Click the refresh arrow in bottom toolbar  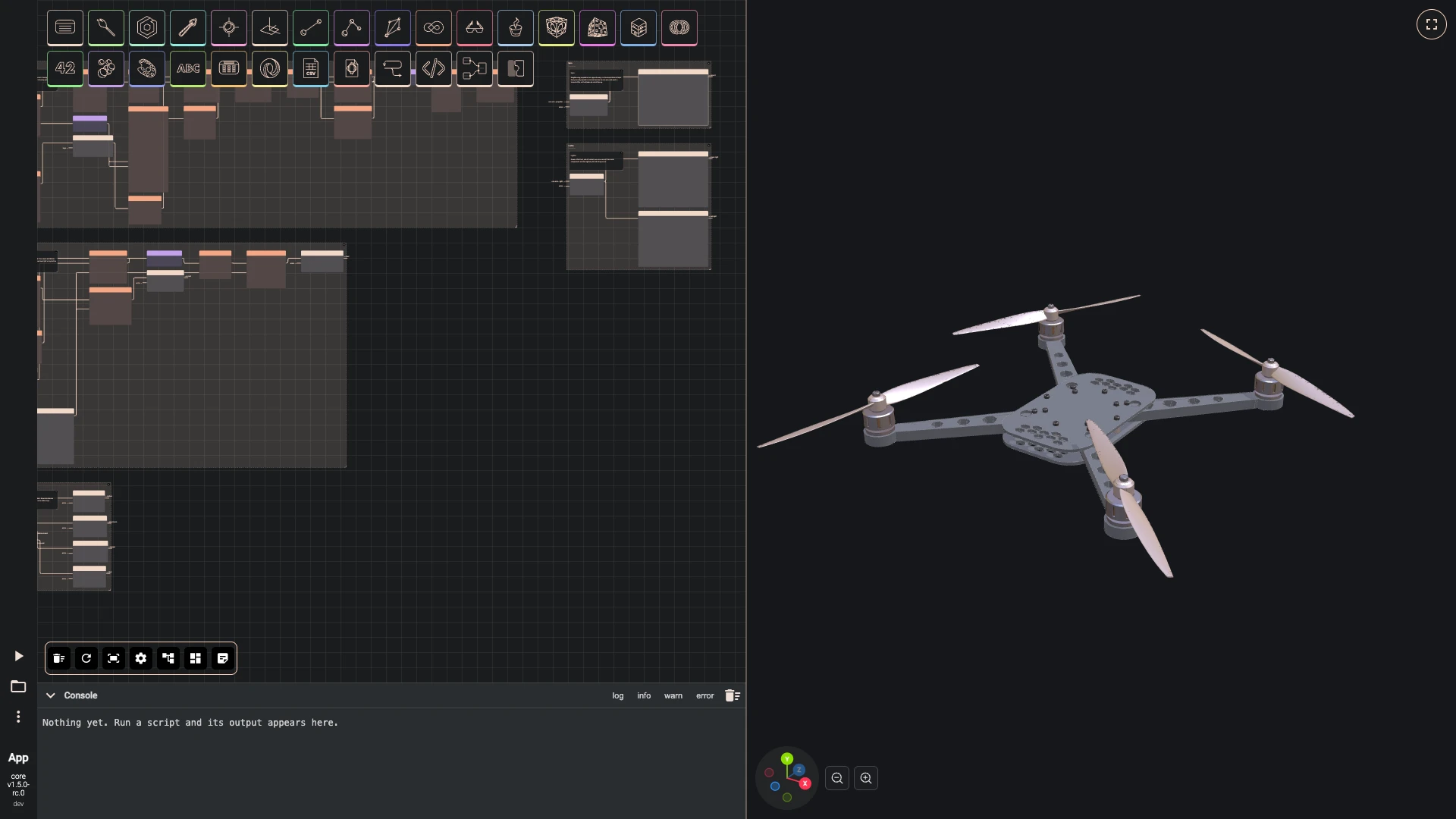(86, 658)
